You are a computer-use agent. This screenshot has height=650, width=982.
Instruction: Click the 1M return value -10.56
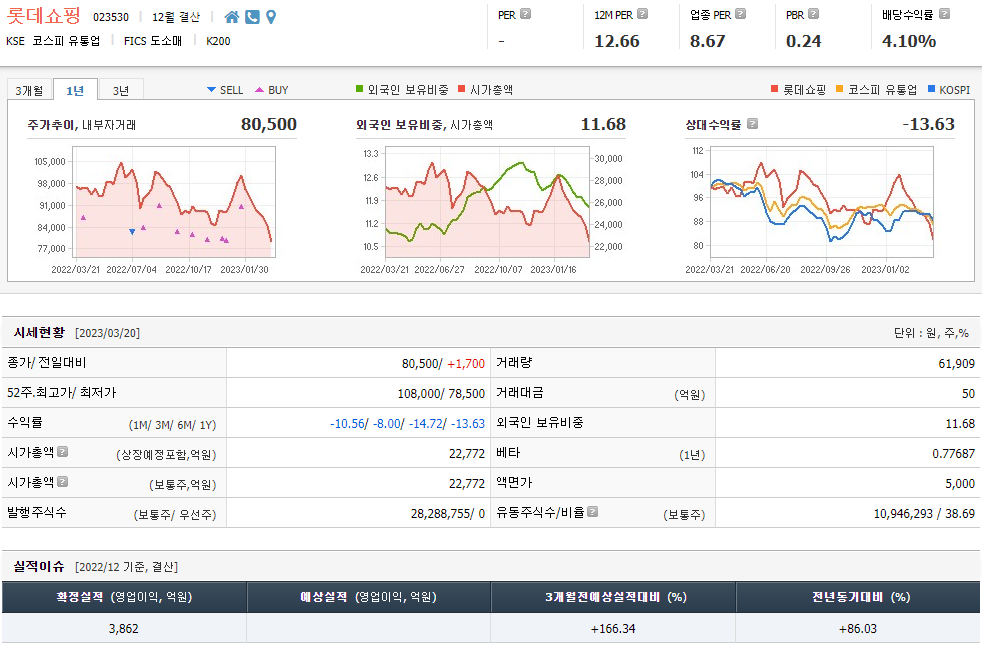pos(348,423)
